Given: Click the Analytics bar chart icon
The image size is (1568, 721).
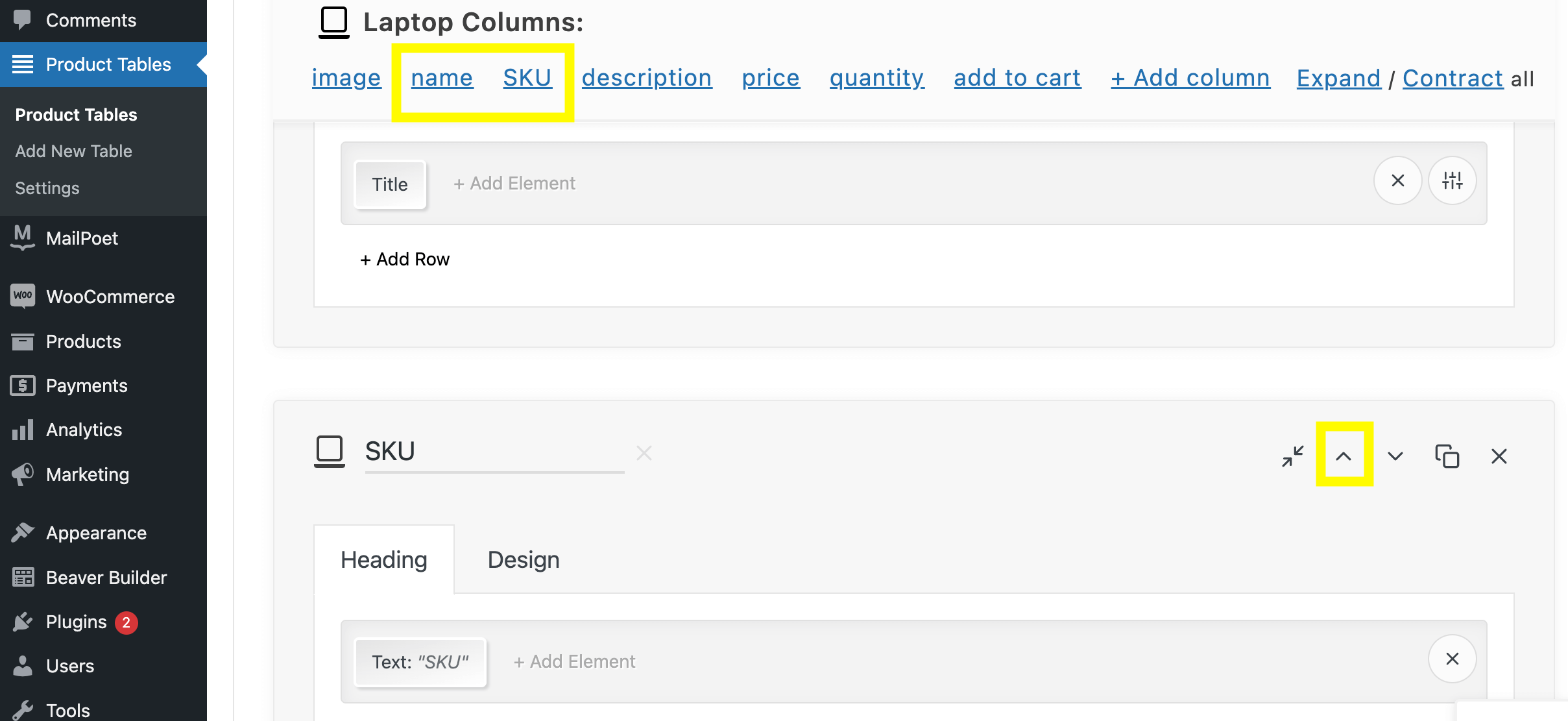Looking at the screenshot, I should click(x=23, y=430).
